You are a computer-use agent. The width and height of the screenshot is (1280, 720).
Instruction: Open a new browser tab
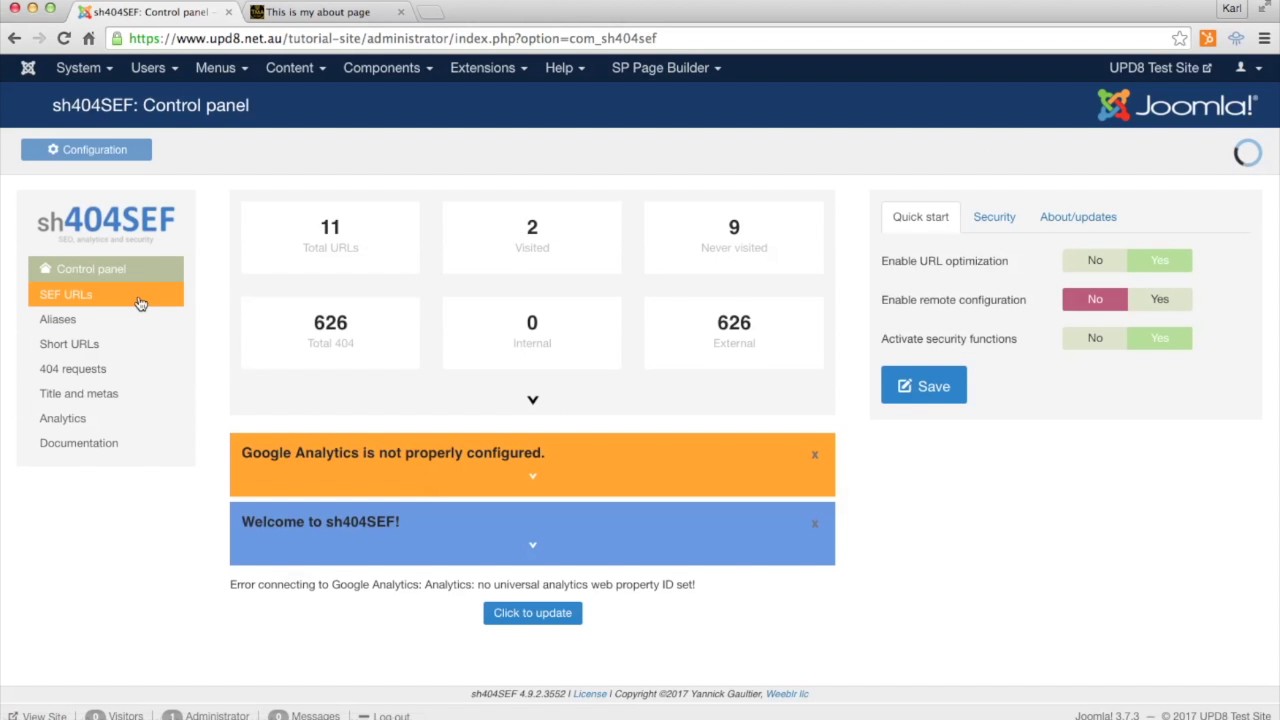pos(430,12)
